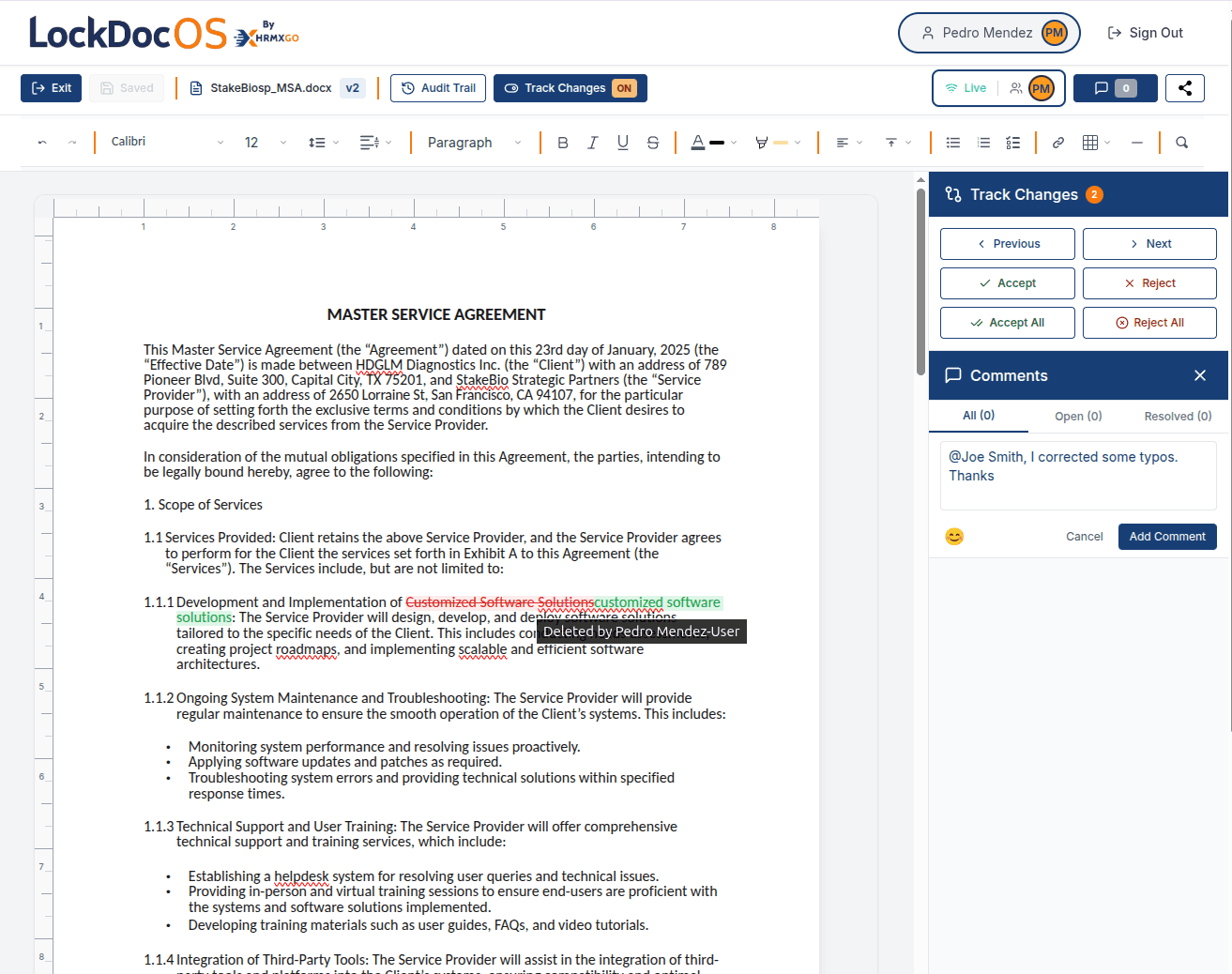Click the Redo arrow icon
Image resolution: width=1232 pixels, height=974 pixels.
click(72, 143)
